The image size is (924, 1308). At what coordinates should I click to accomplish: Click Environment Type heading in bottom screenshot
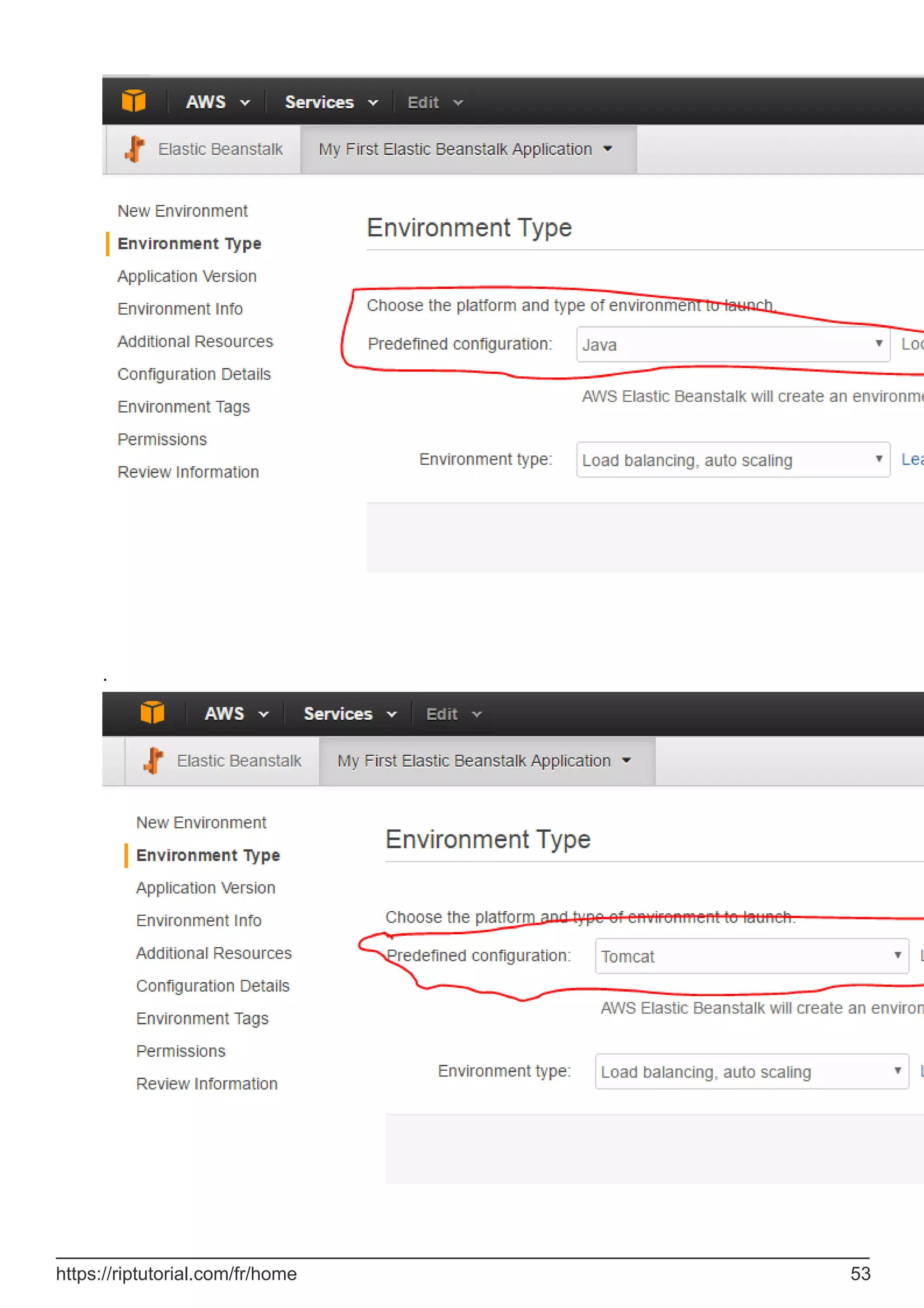tap(488, 840)
